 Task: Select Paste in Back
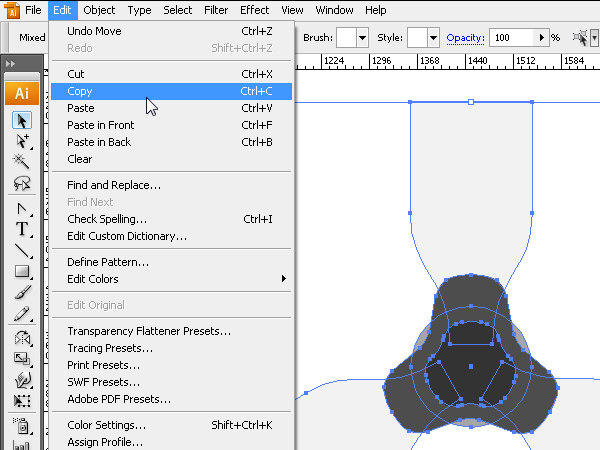click(x=171, y=142)
